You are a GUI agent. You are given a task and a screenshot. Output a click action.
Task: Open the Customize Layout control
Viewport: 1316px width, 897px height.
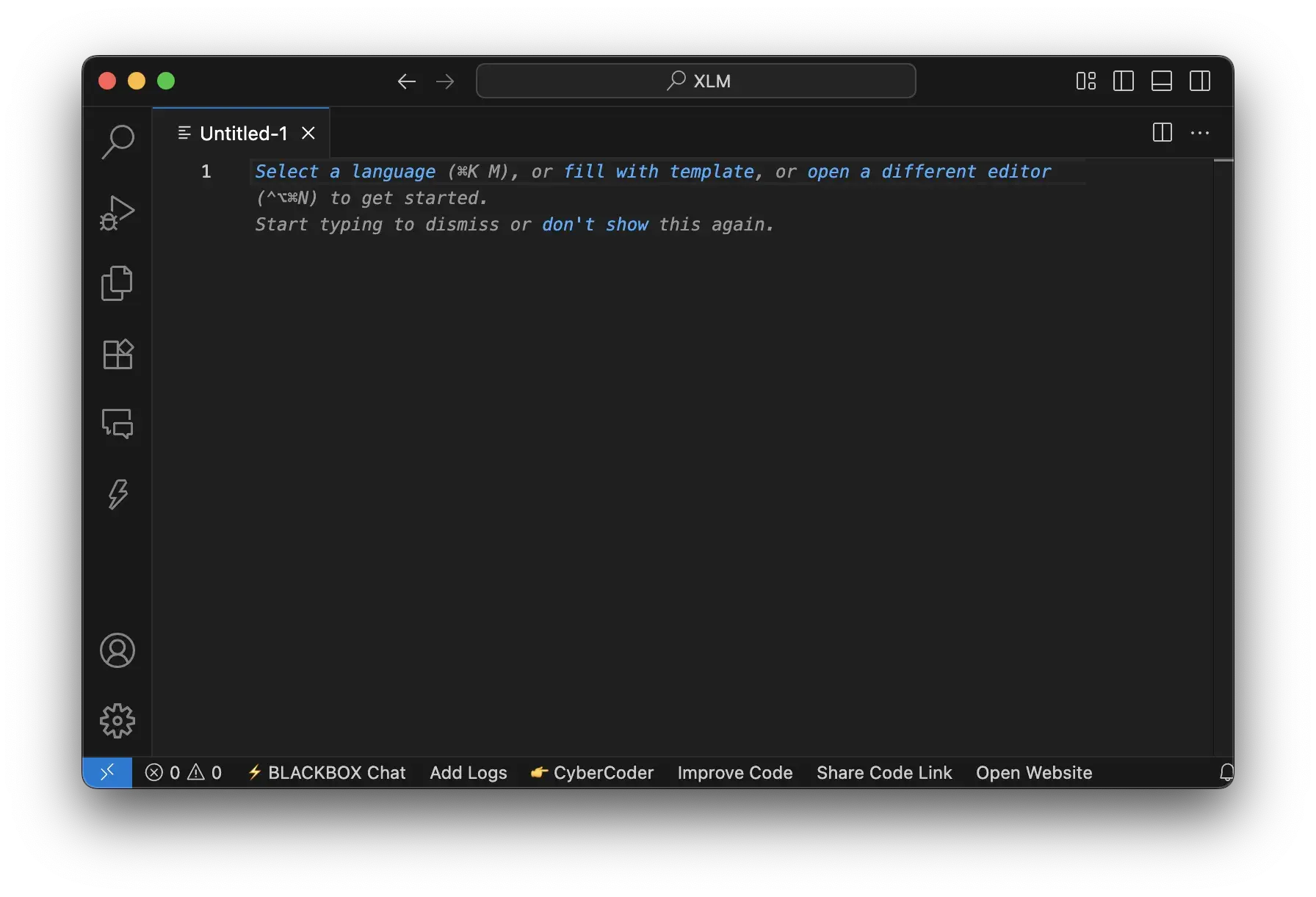click(1085, 81)
